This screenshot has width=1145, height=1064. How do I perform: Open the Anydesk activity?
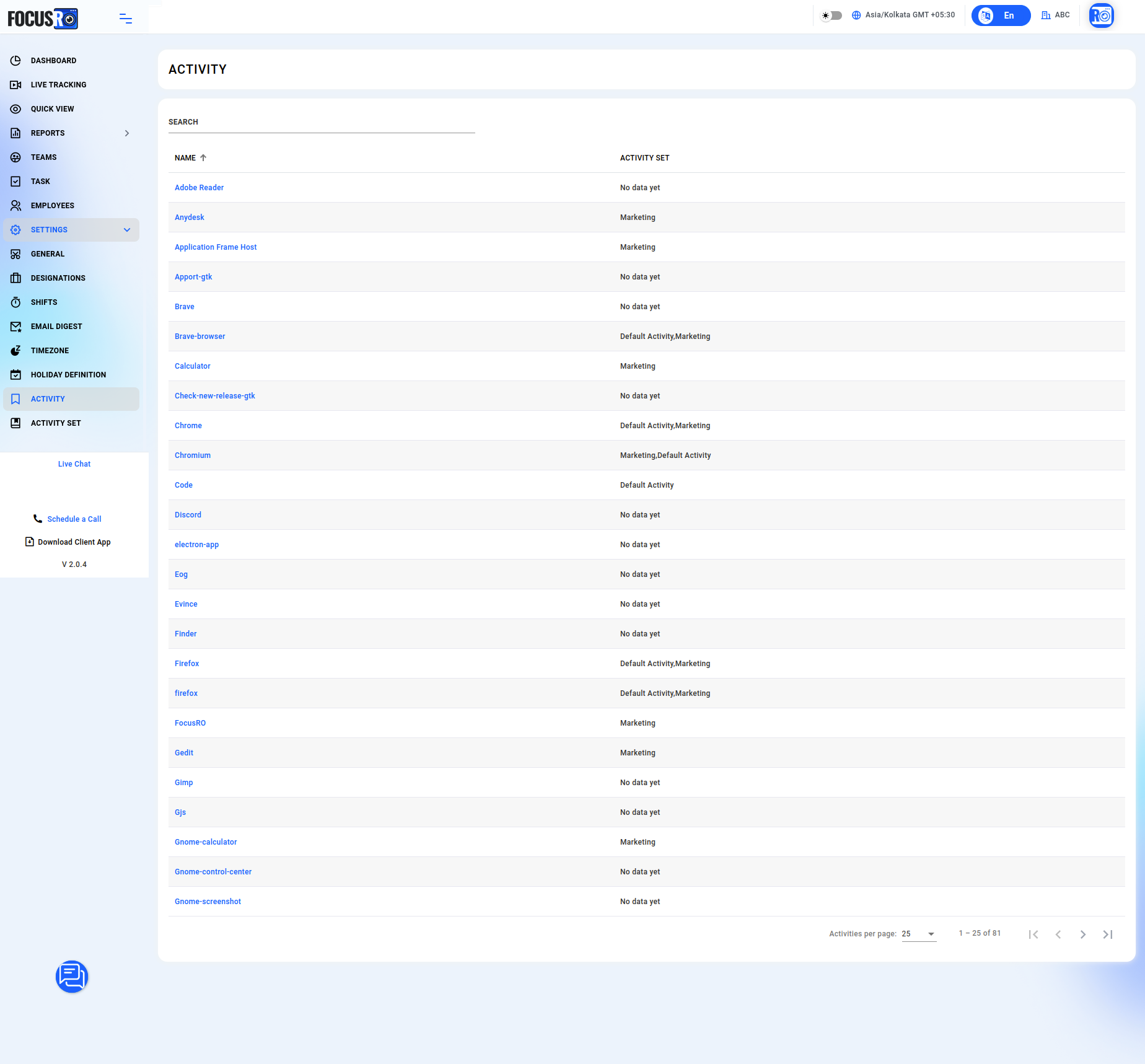tap(190, 218)
